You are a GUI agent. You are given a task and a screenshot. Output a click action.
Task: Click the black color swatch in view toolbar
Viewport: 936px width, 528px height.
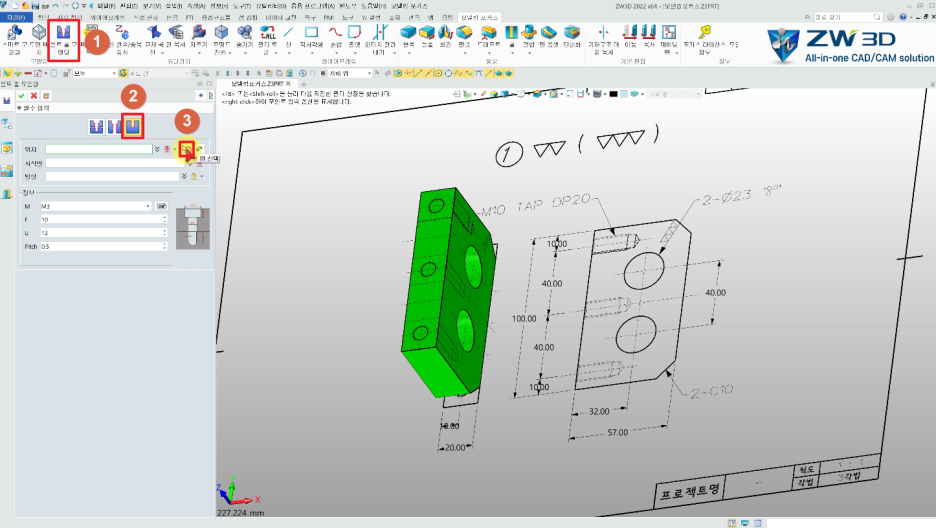tap(613, 94)
